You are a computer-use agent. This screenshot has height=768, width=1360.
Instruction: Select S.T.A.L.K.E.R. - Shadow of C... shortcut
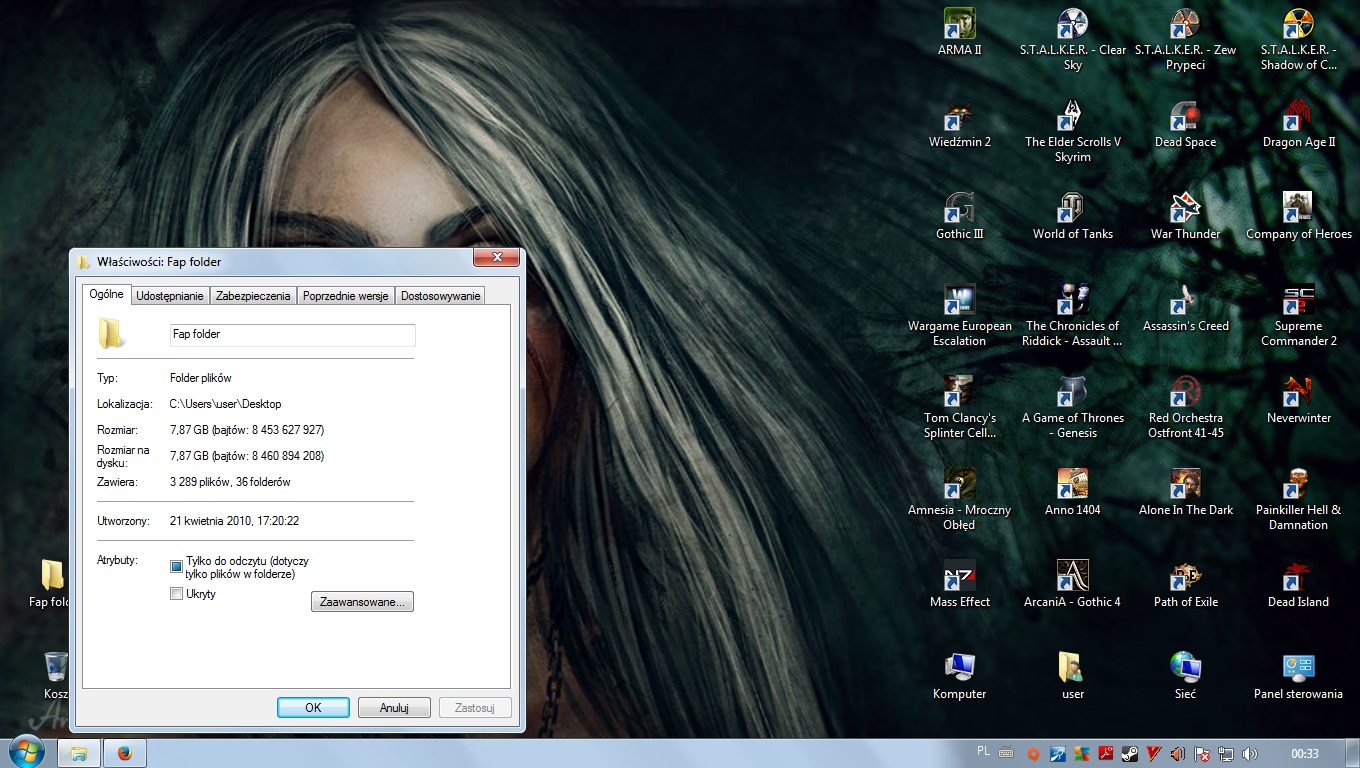pos(1298,39)
